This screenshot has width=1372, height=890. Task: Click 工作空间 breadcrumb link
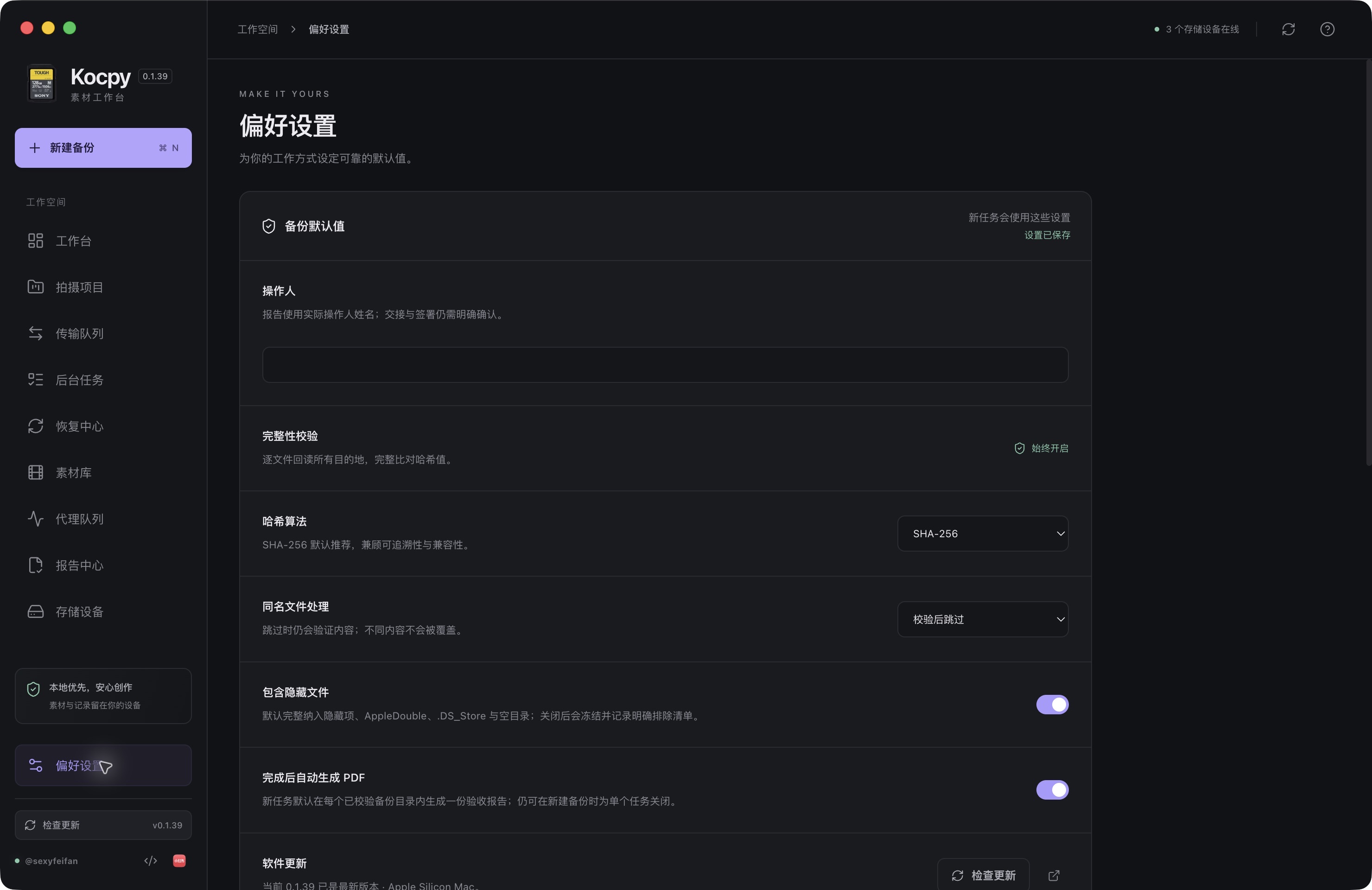point(258,29)
